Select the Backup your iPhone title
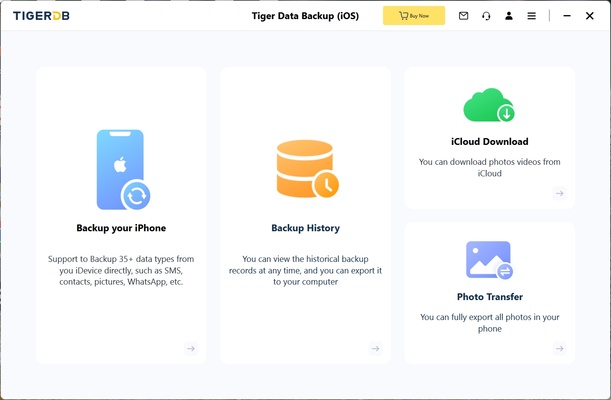 121,228
